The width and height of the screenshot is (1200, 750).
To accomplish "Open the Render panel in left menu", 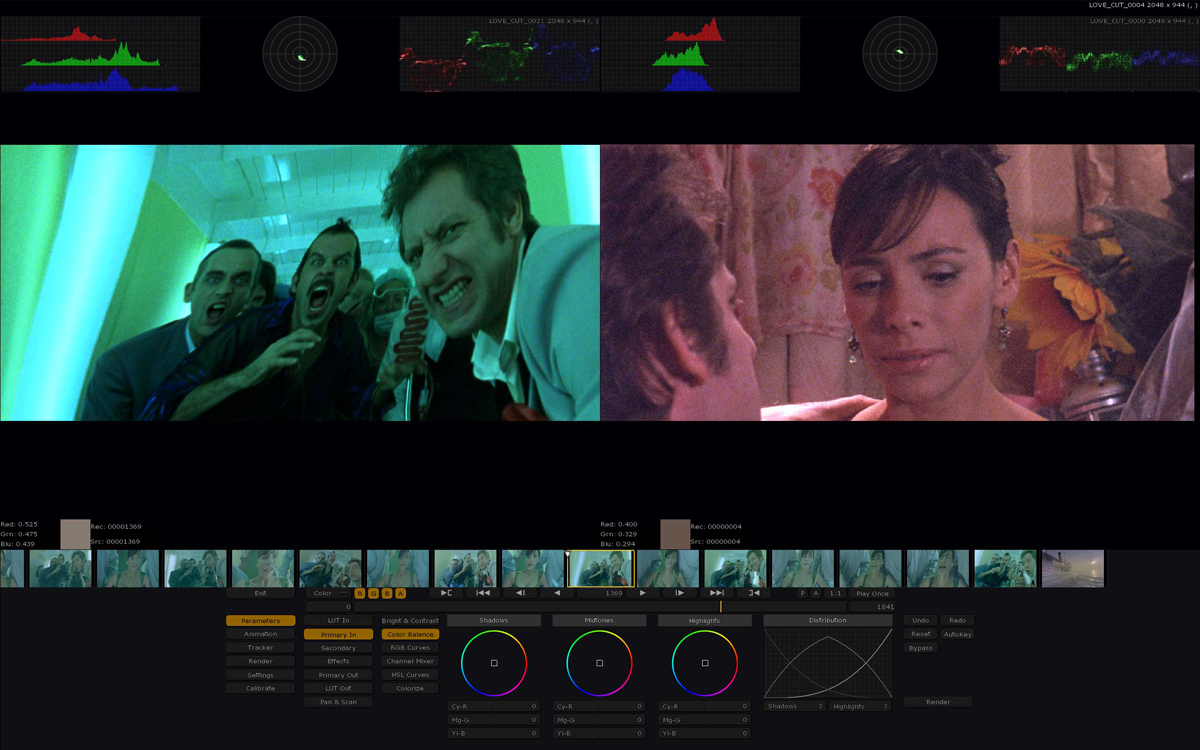I will tap(260, 661).
